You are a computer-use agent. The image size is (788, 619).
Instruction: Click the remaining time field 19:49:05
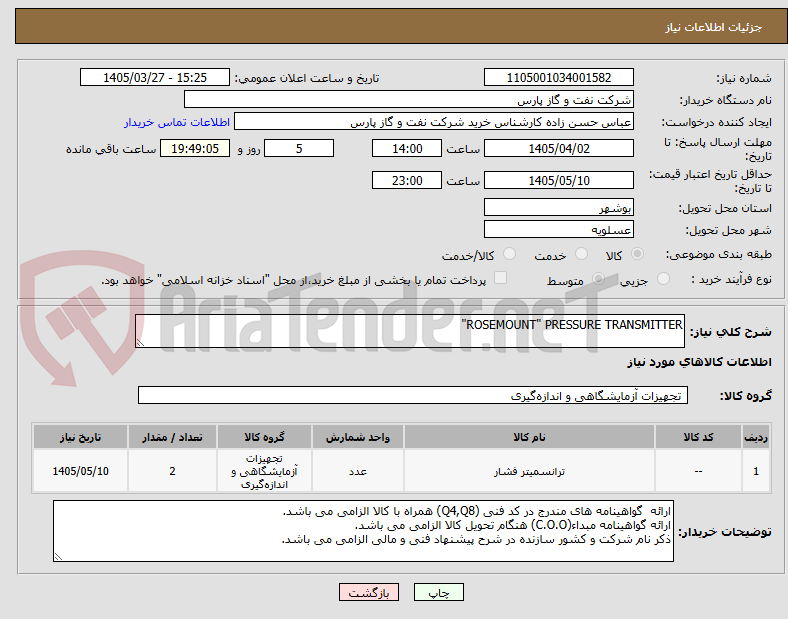195,148
